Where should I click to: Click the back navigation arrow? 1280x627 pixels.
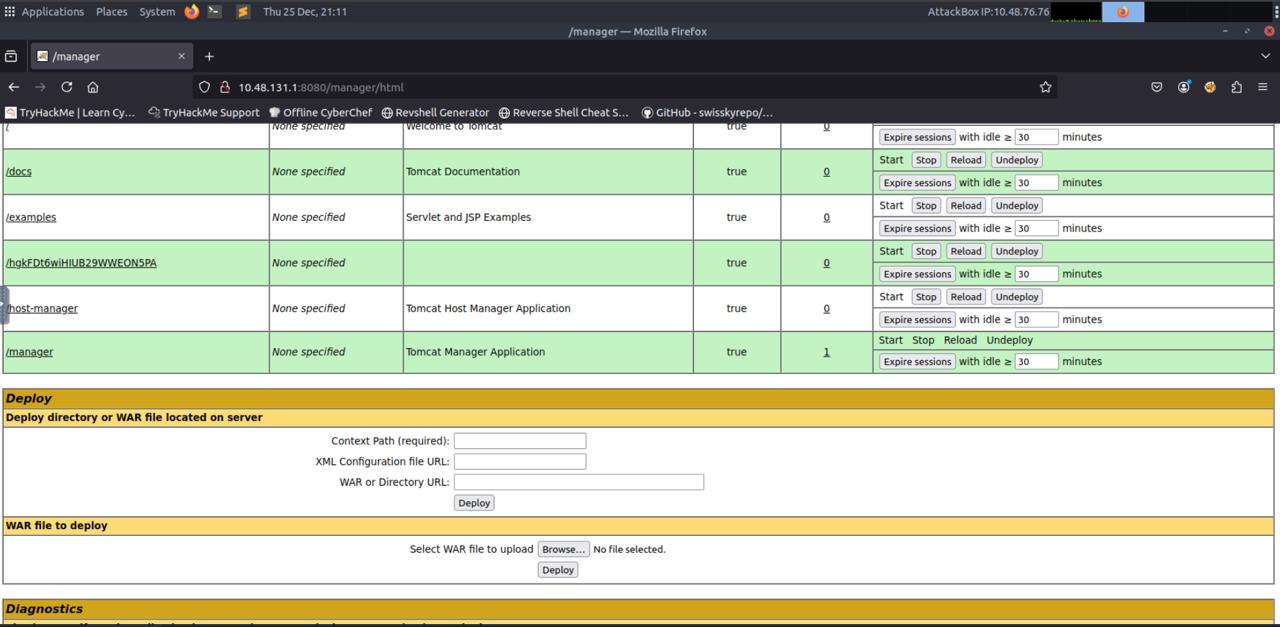14,87
